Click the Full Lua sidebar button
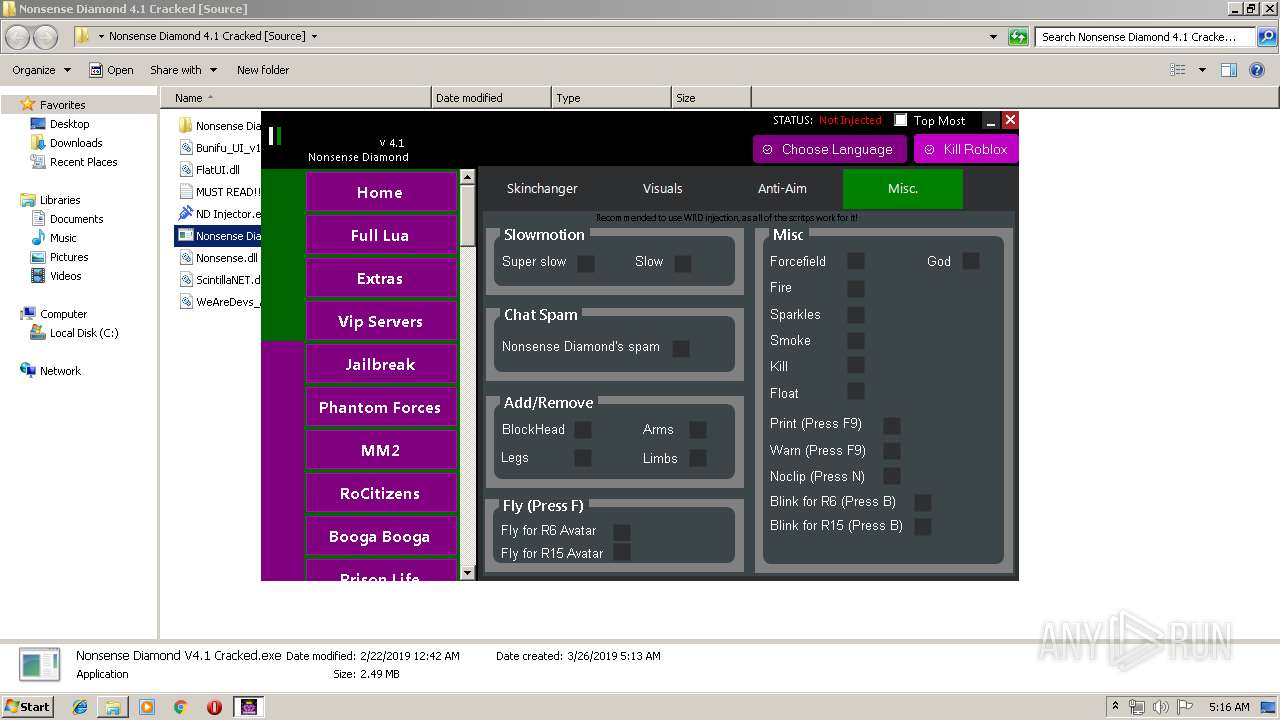Viewport: 1280px width, 720px height. tap(380, 235)
